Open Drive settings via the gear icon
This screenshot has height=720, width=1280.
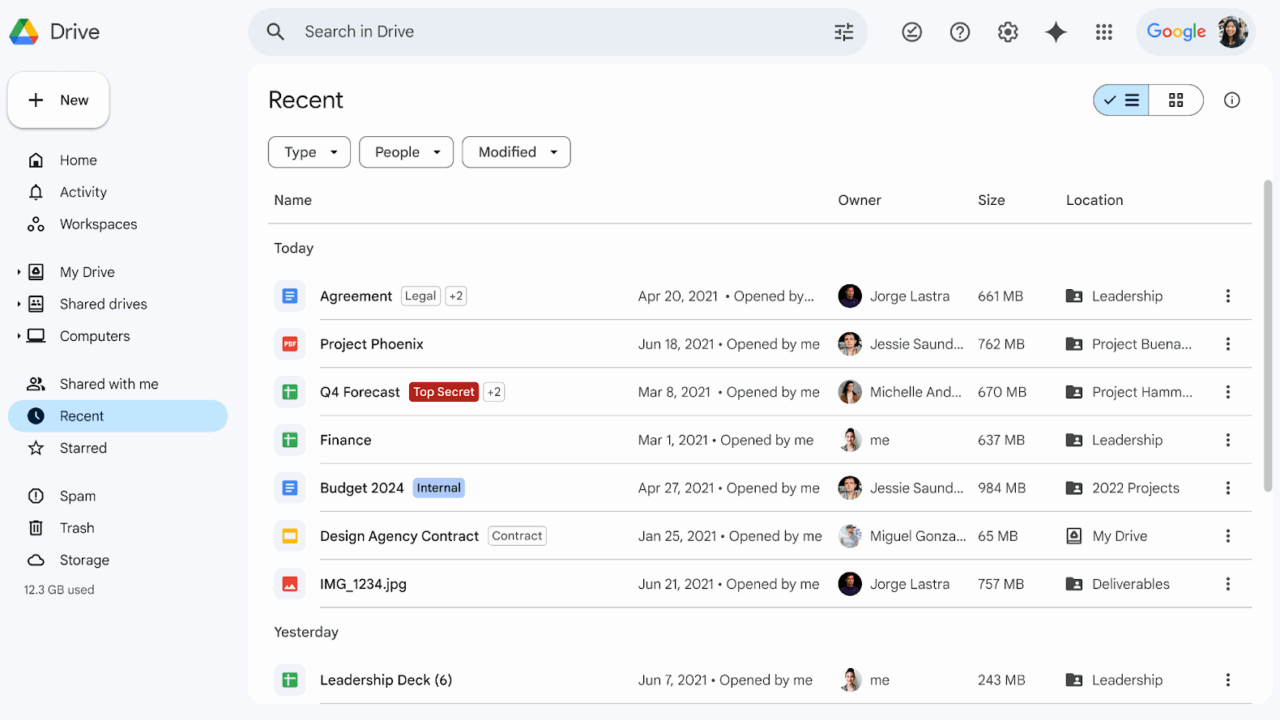click(1007, 31)
